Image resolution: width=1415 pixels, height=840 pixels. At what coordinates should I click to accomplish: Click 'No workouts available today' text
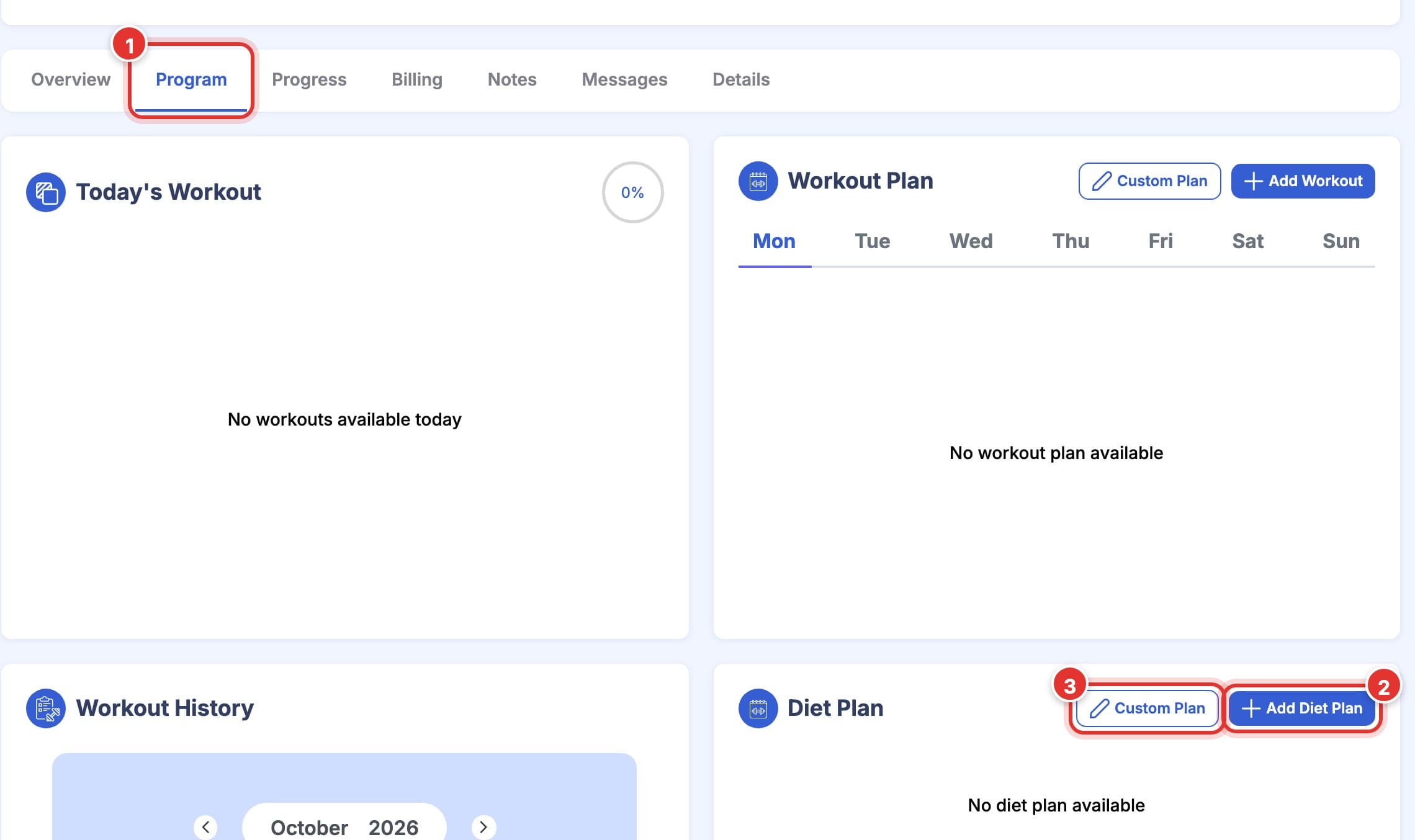tap(344, 419)
